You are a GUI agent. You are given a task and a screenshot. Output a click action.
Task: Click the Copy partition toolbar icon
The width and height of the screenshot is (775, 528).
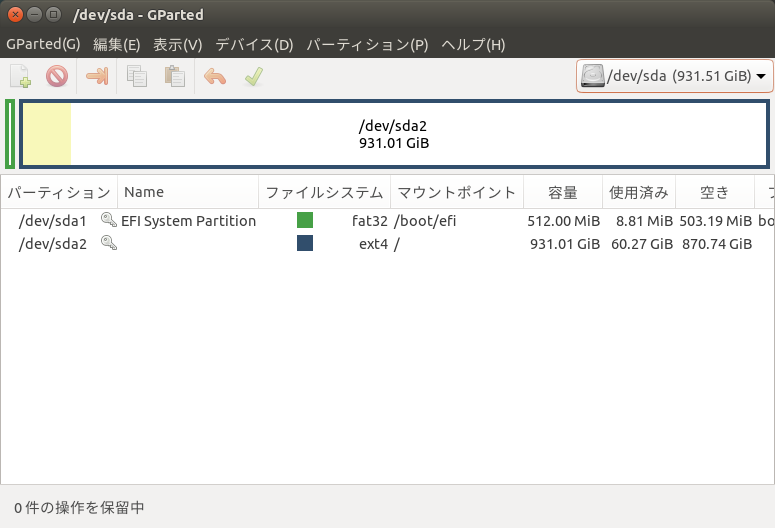tap(137, 76)
